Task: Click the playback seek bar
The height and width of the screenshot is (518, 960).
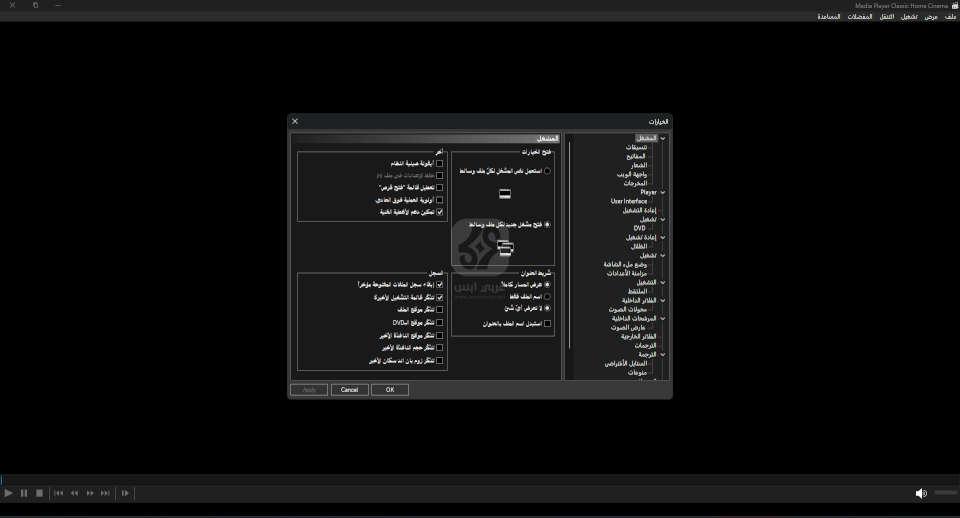Action: point(480,480)
